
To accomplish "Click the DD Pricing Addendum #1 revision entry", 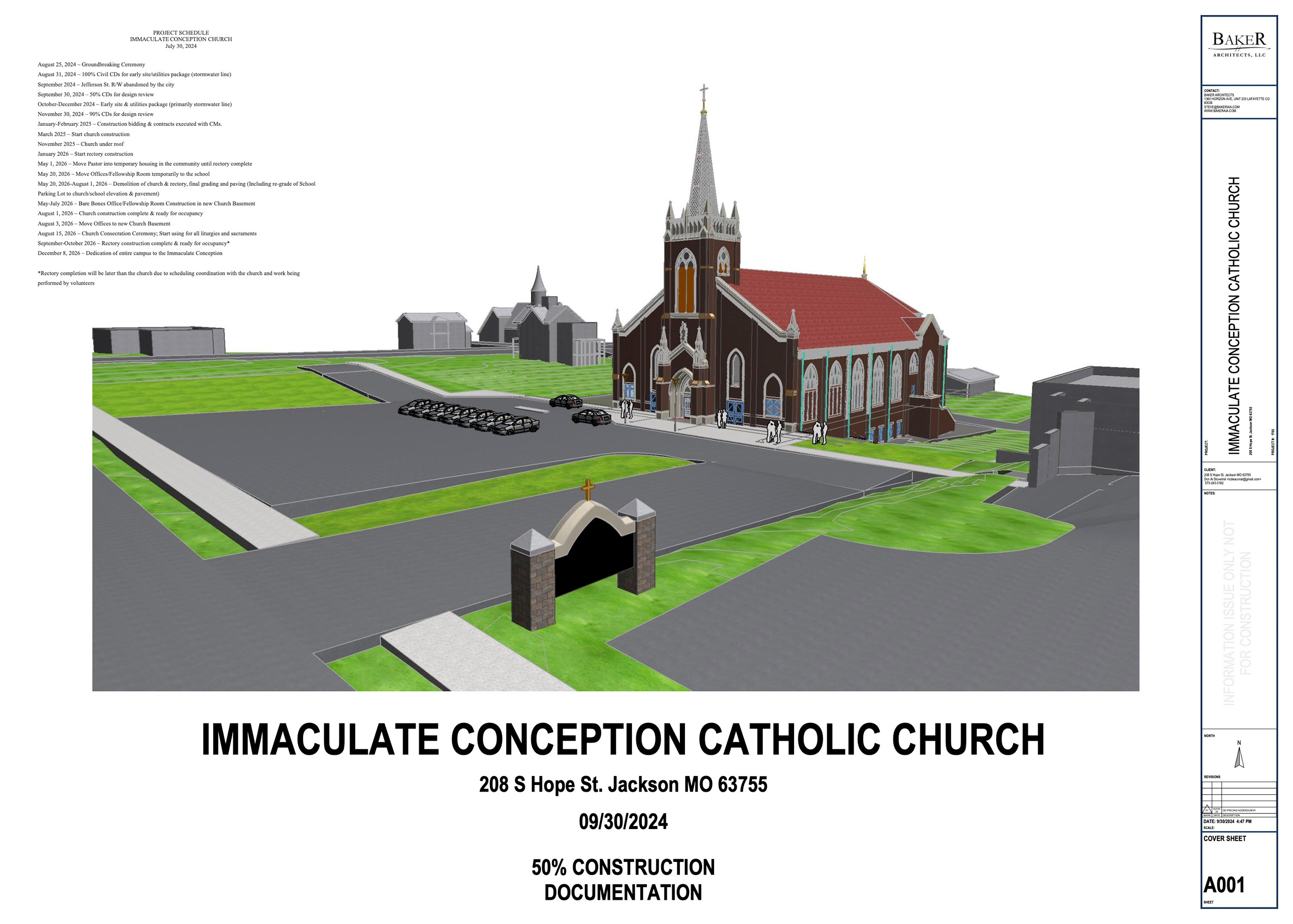I will (x=1238, y=810).
